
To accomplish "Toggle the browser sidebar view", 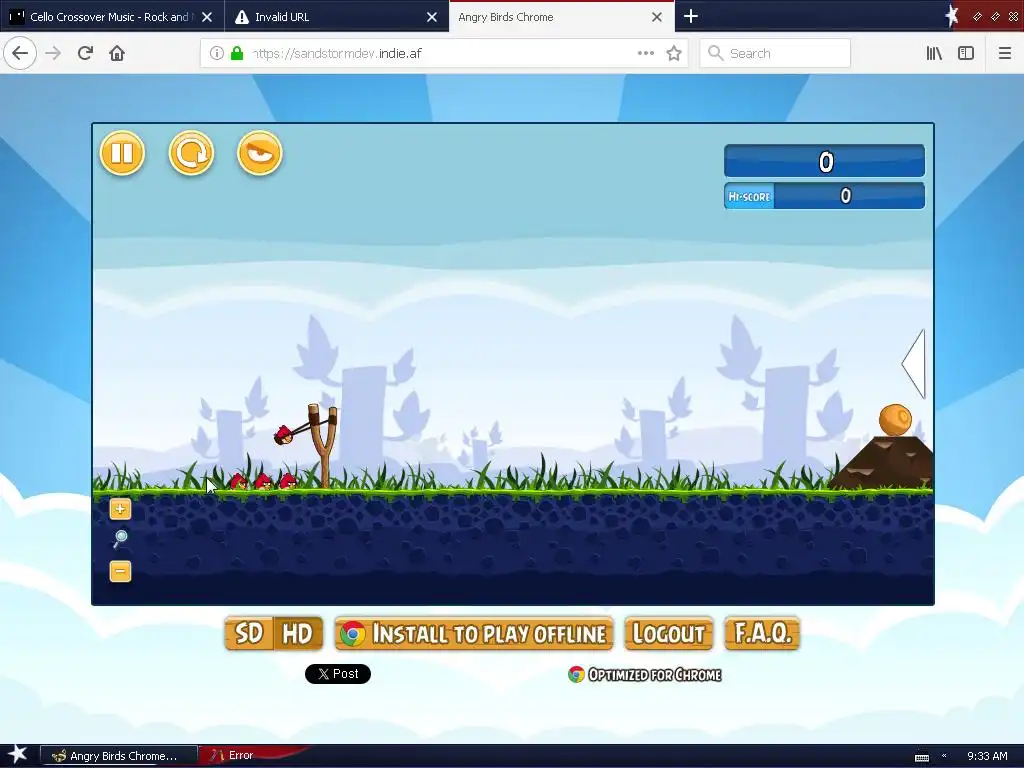I will [966, 53].
